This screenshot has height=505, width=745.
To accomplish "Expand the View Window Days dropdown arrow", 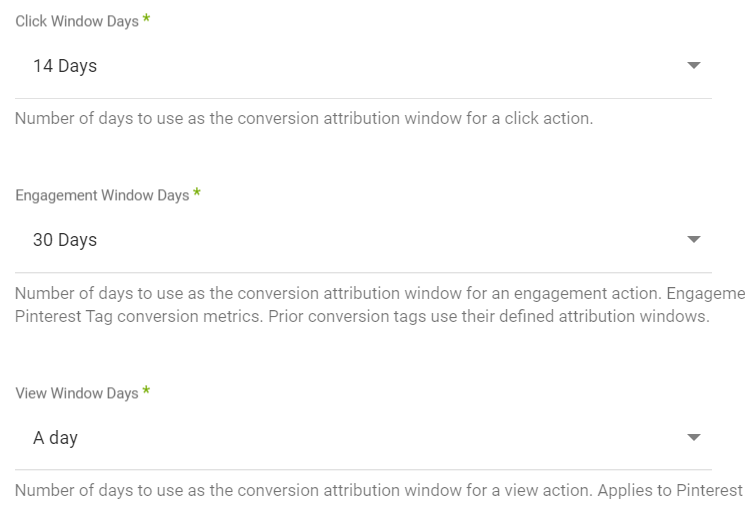I will coord(694,438).
